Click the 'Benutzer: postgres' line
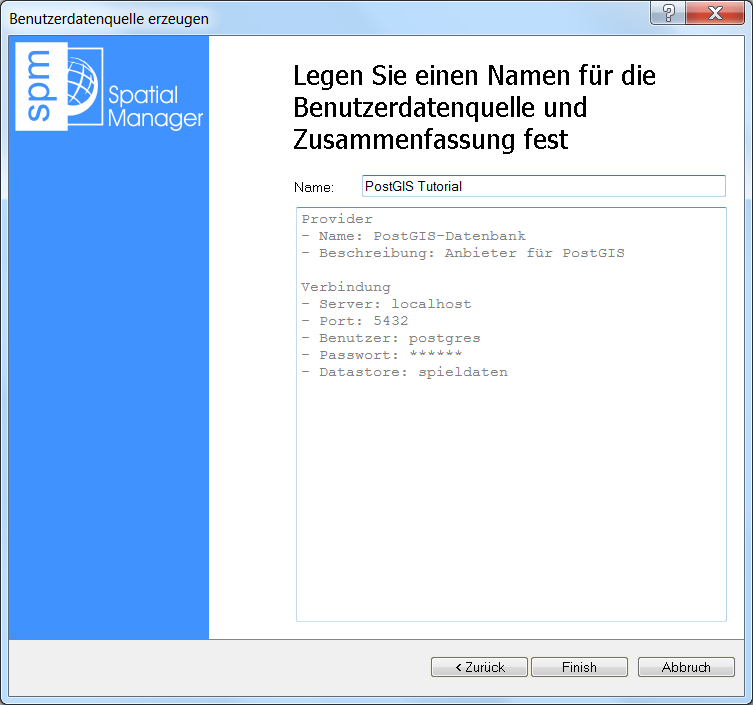The image size is (753, 705). pyautogui.click(x=391, y=338)
